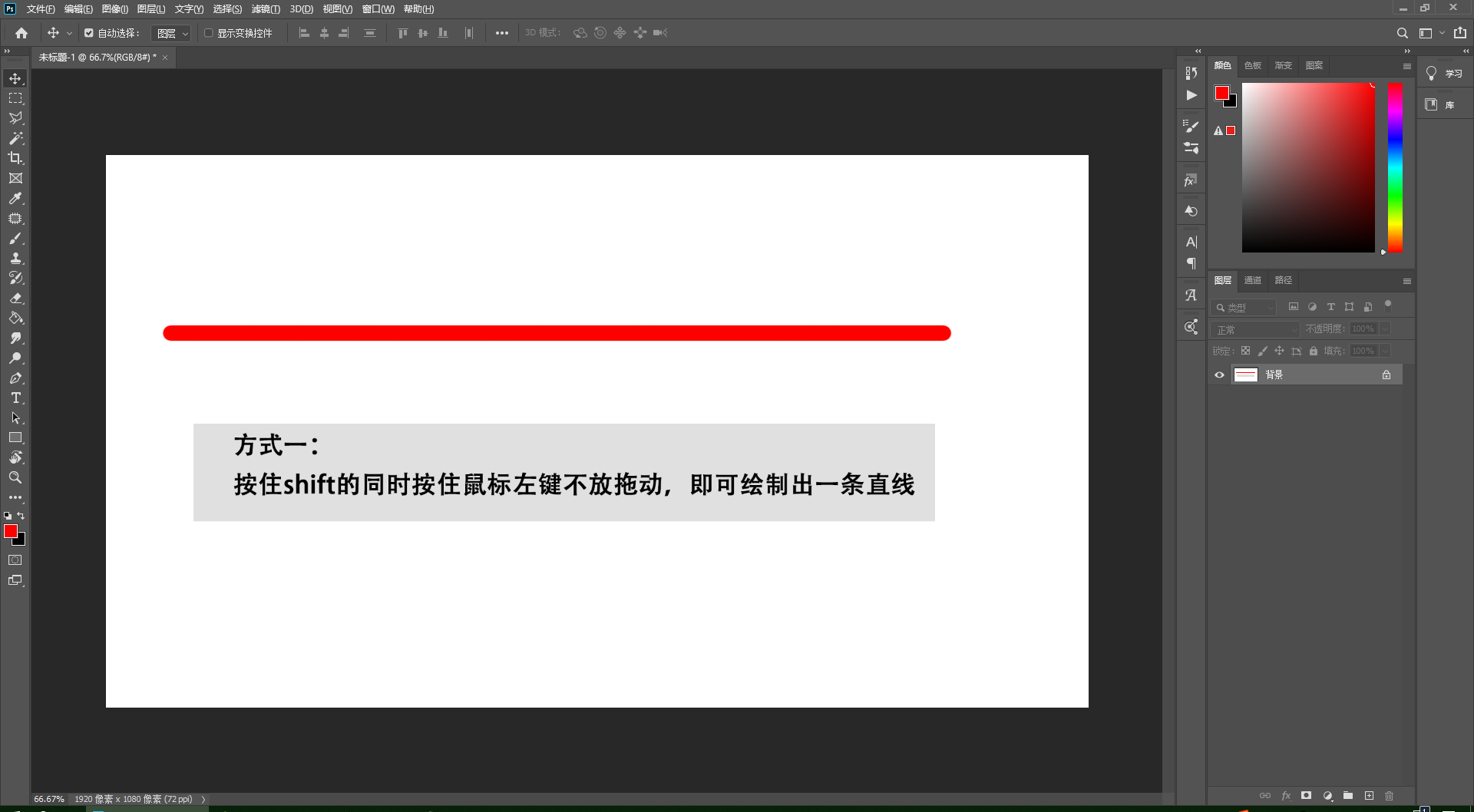Open the search magnifier at top right
This screenshot has height=812, width=1474.
click(1402, 33)
